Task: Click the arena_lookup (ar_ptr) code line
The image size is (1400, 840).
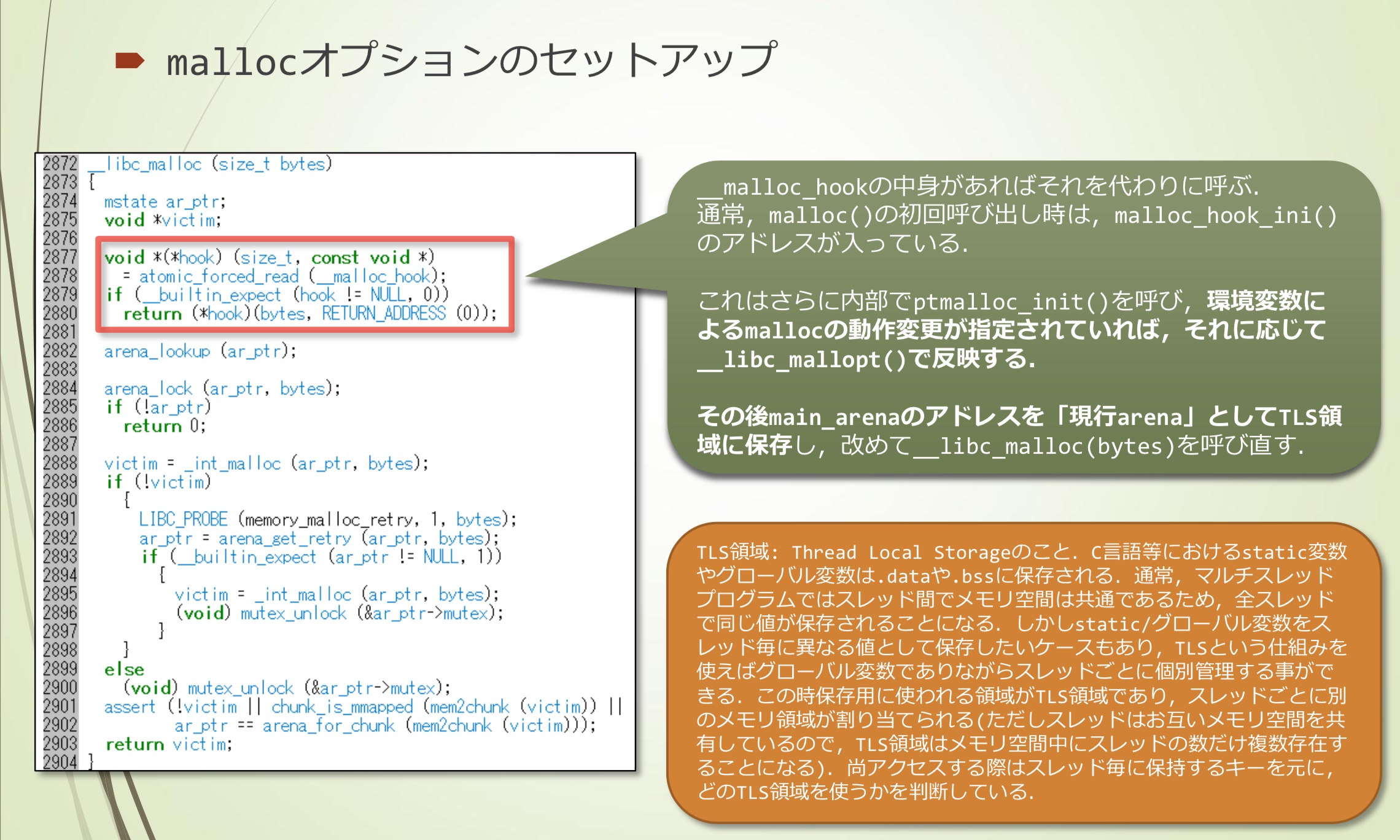Action: (x=200, y=351)
